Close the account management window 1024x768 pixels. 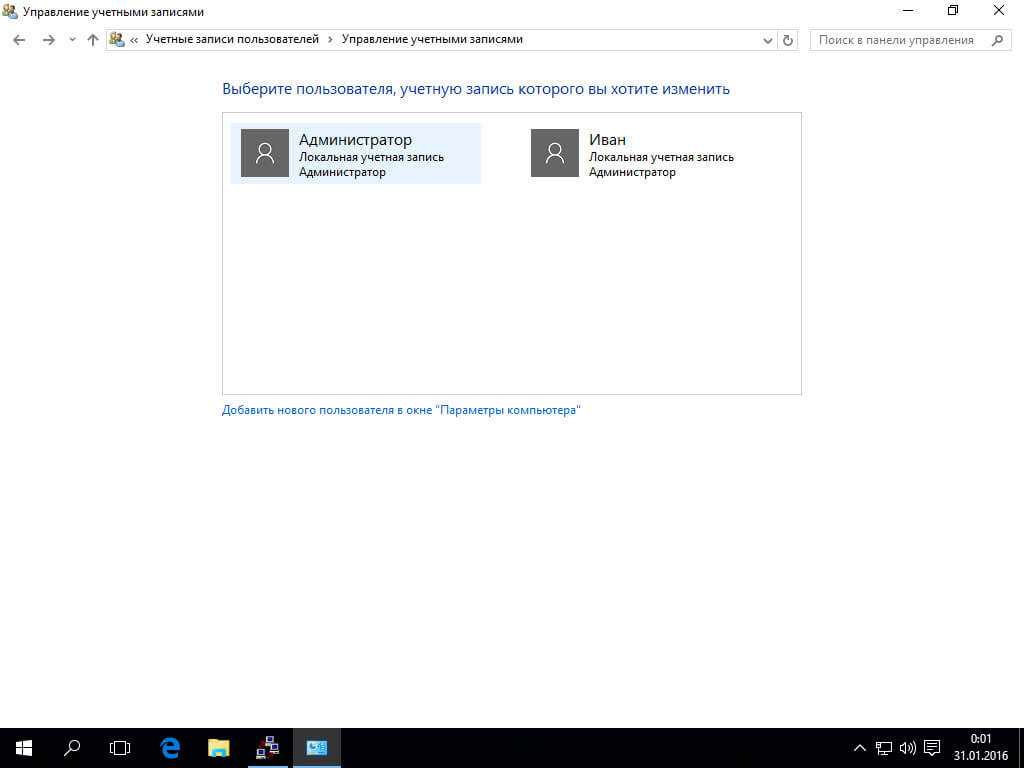coord(999,11)
